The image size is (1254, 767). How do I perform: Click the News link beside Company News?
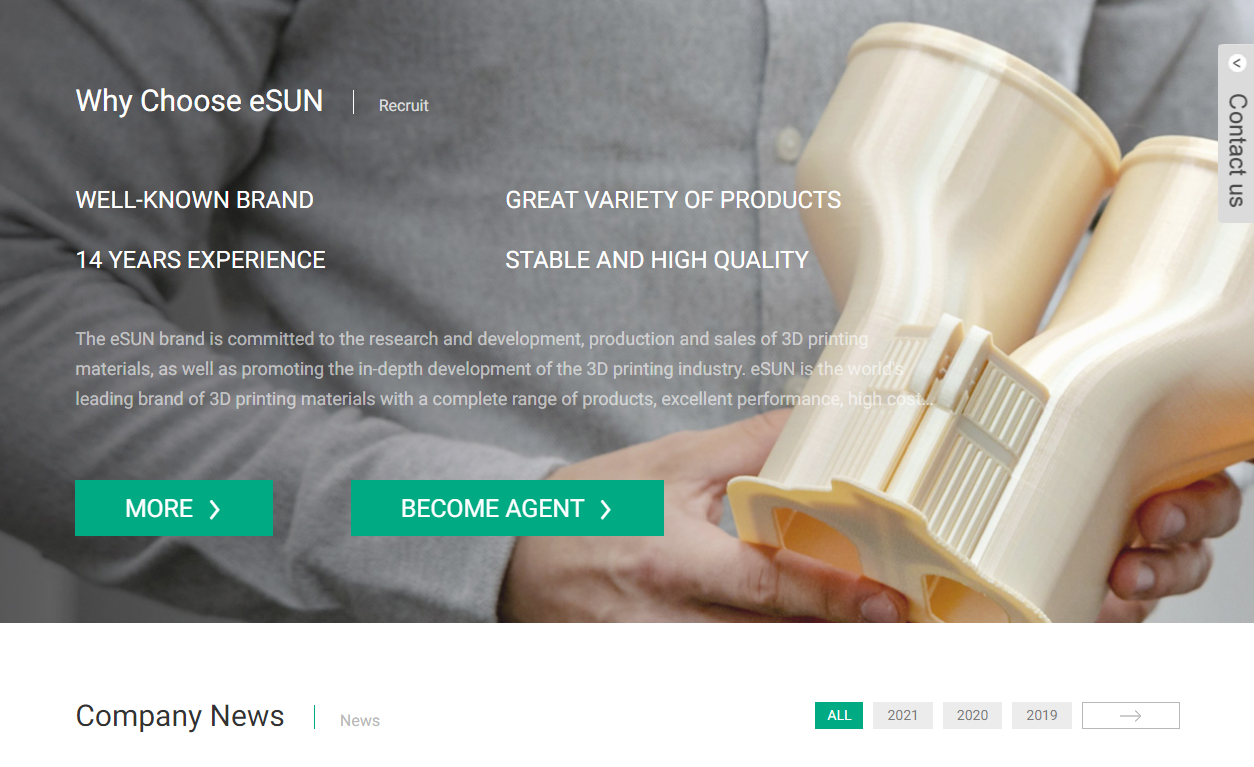(x=360, y=720)
